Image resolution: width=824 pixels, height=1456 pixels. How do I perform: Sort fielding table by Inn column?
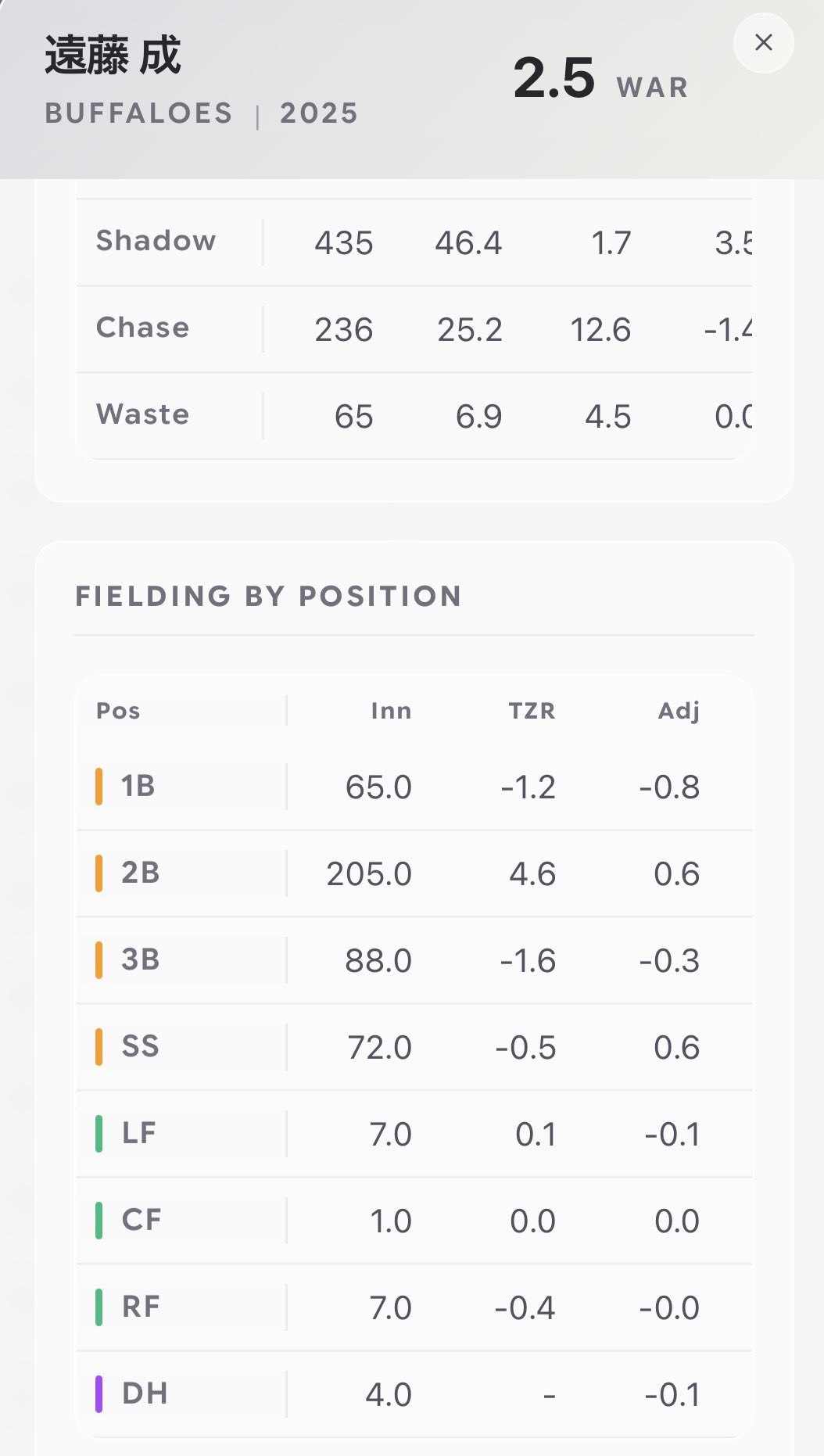point(391,711)
